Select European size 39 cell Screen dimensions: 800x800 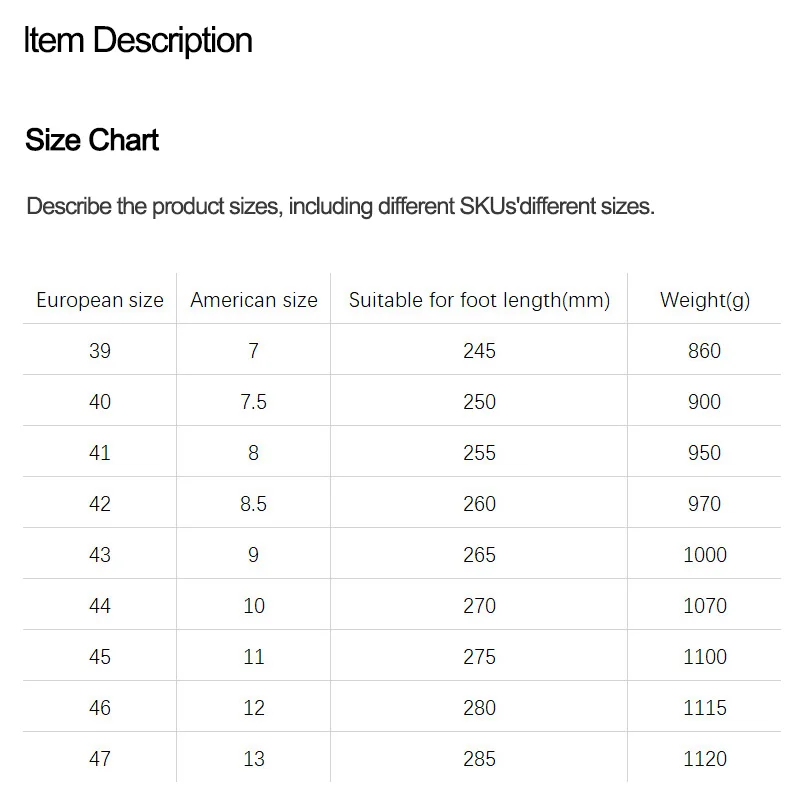100,351
